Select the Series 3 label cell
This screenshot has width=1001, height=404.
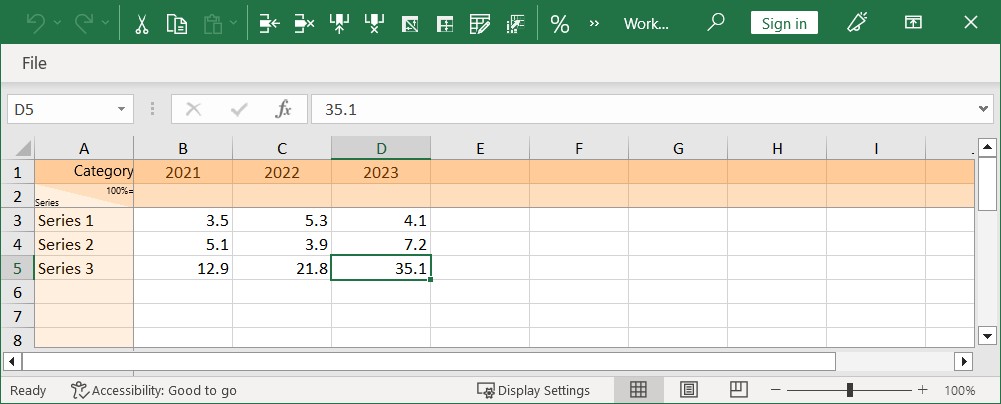tap(84, 268)
